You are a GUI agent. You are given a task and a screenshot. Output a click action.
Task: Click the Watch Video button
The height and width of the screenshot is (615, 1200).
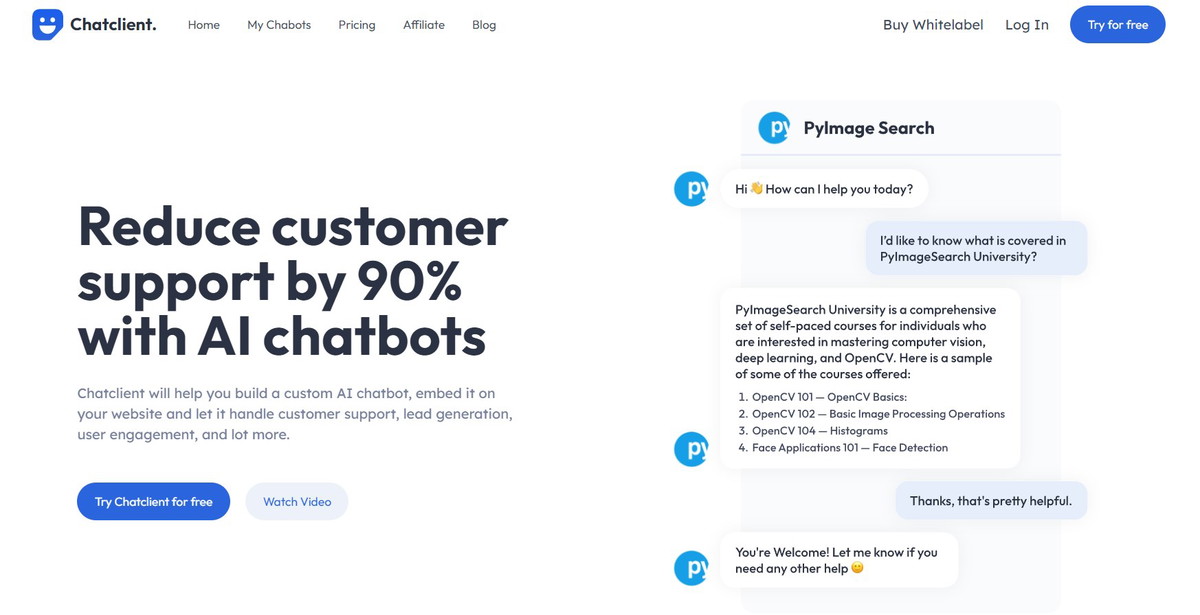(x=297, y=502)
